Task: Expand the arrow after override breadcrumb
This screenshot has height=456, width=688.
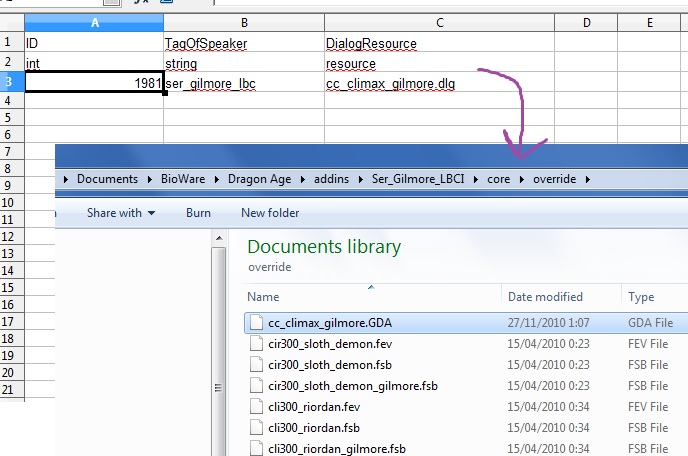Action: click(588, 180)
